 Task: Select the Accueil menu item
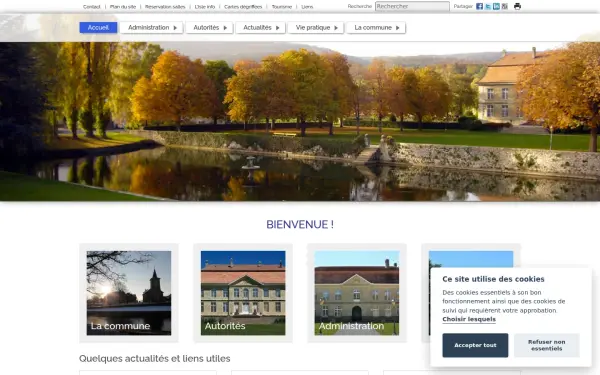point(98,28)
